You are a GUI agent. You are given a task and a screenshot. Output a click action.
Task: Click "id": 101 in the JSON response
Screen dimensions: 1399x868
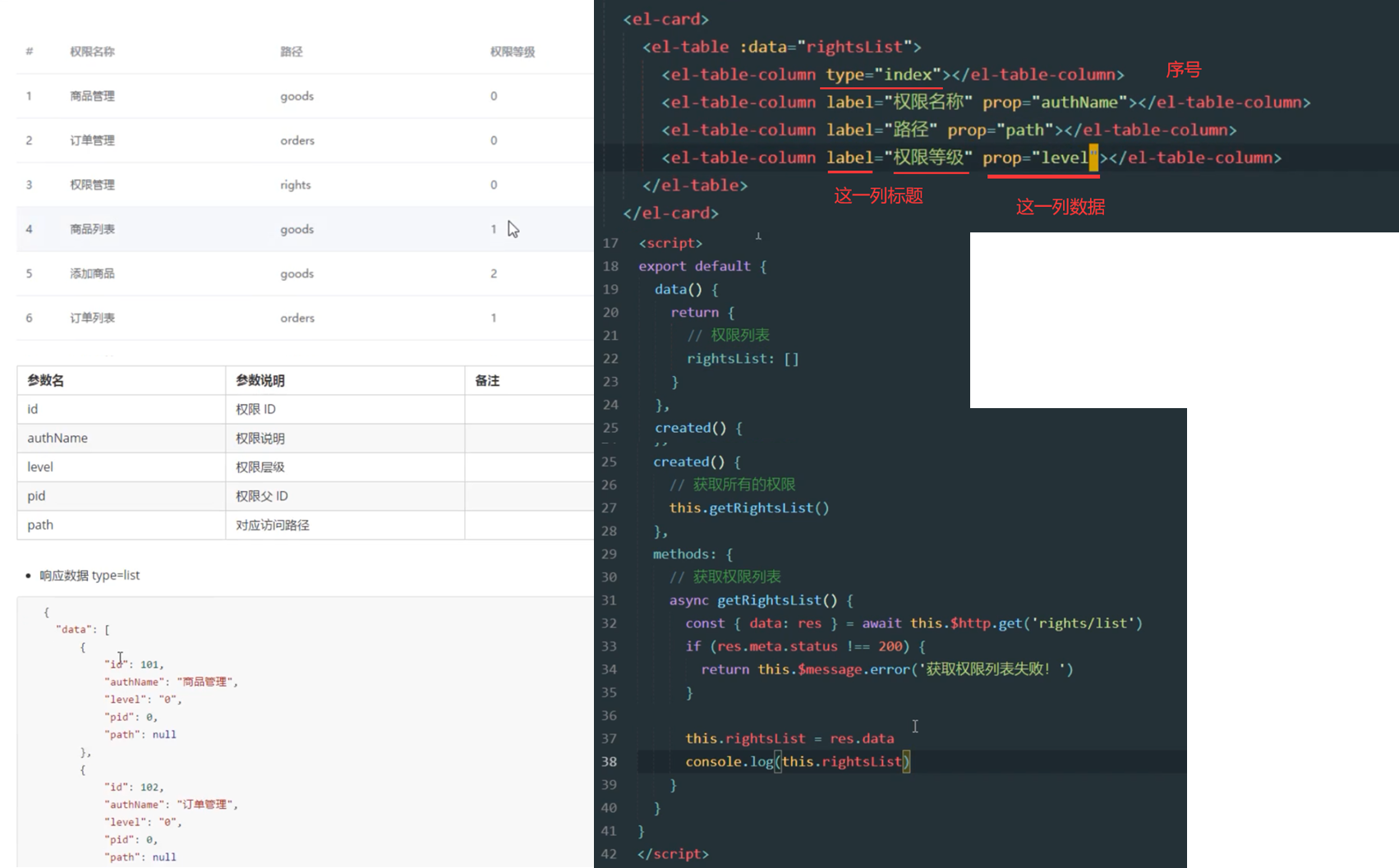[x=134, y=664]
